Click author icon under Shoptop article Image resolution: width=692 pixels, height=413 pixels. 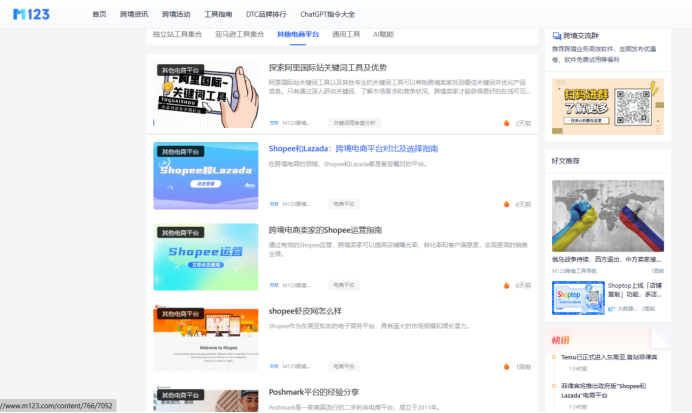(612, 309)
